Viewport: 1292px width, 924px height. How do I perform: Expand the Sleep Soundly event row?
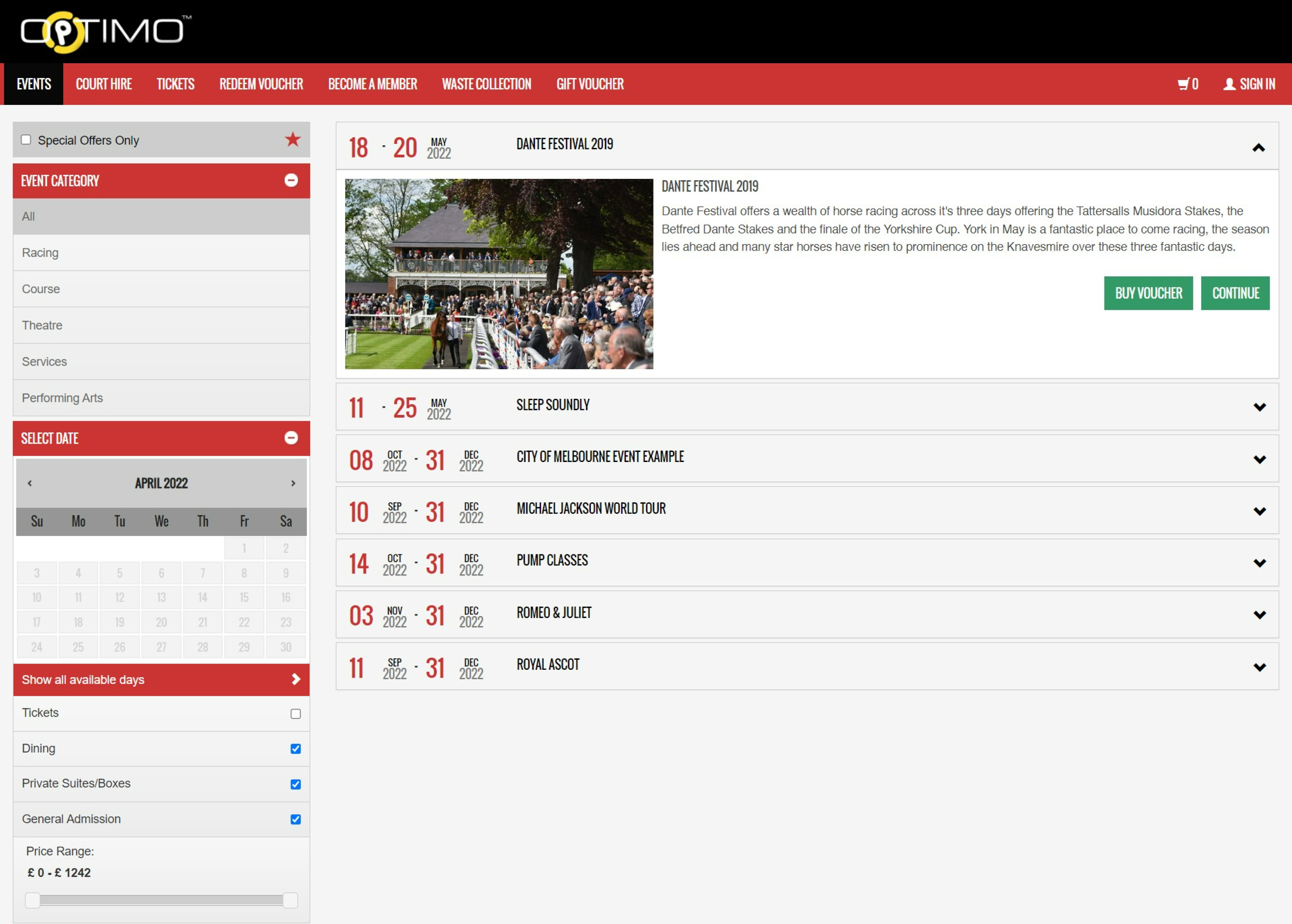[x=1260, y=407]
